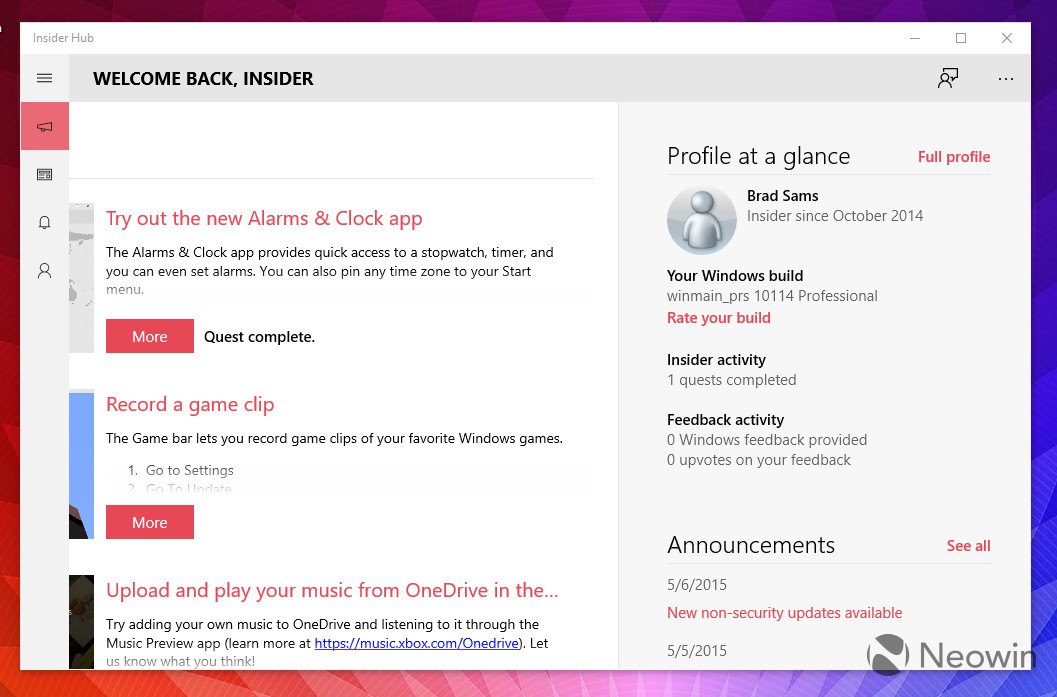Click 'Your Windows build' label
This screenshot has width=1057, height=697.
click(x=735, y=276)
